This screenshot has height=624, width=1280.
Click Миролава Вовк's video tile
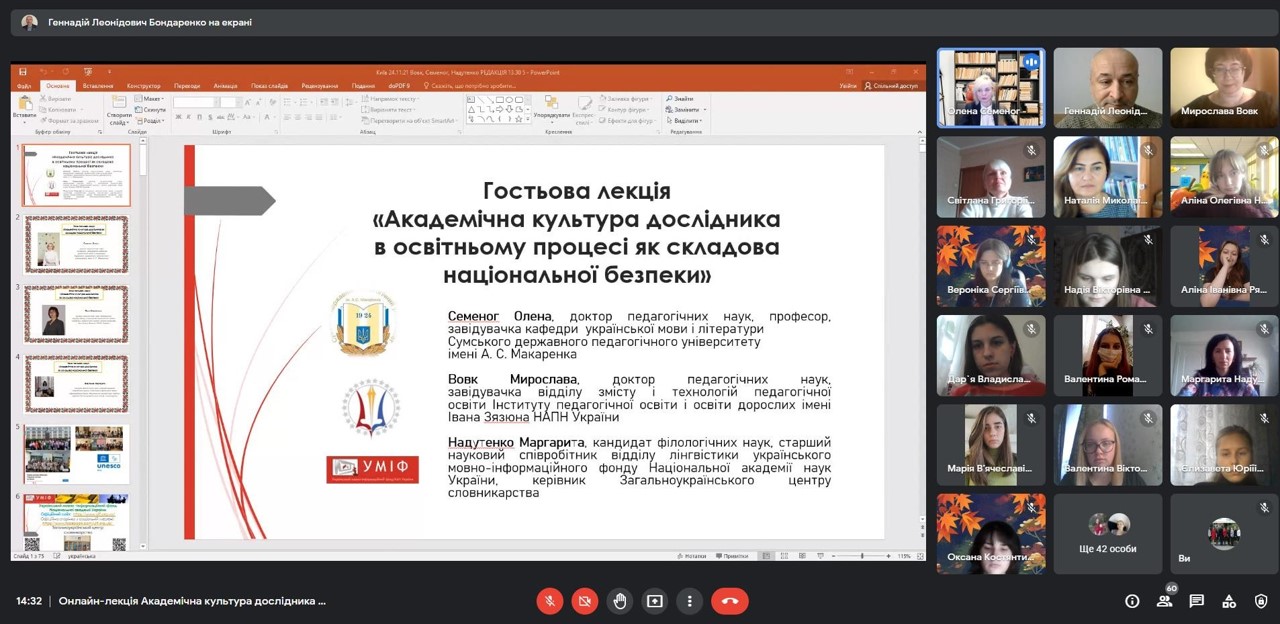click(x=1224, y=88)
